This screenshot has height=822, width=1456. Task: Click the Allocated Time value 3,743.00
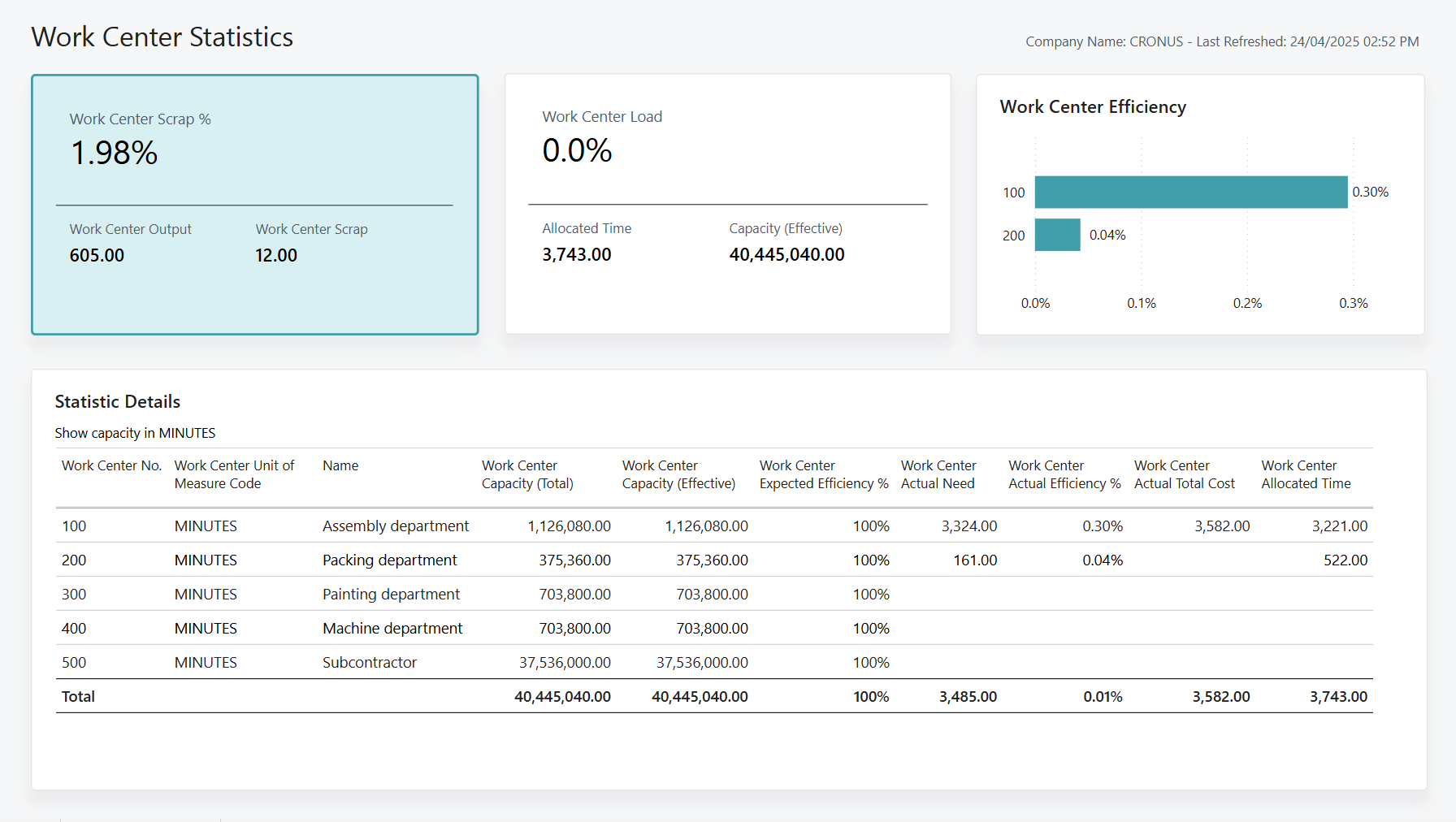pos(577,254)
